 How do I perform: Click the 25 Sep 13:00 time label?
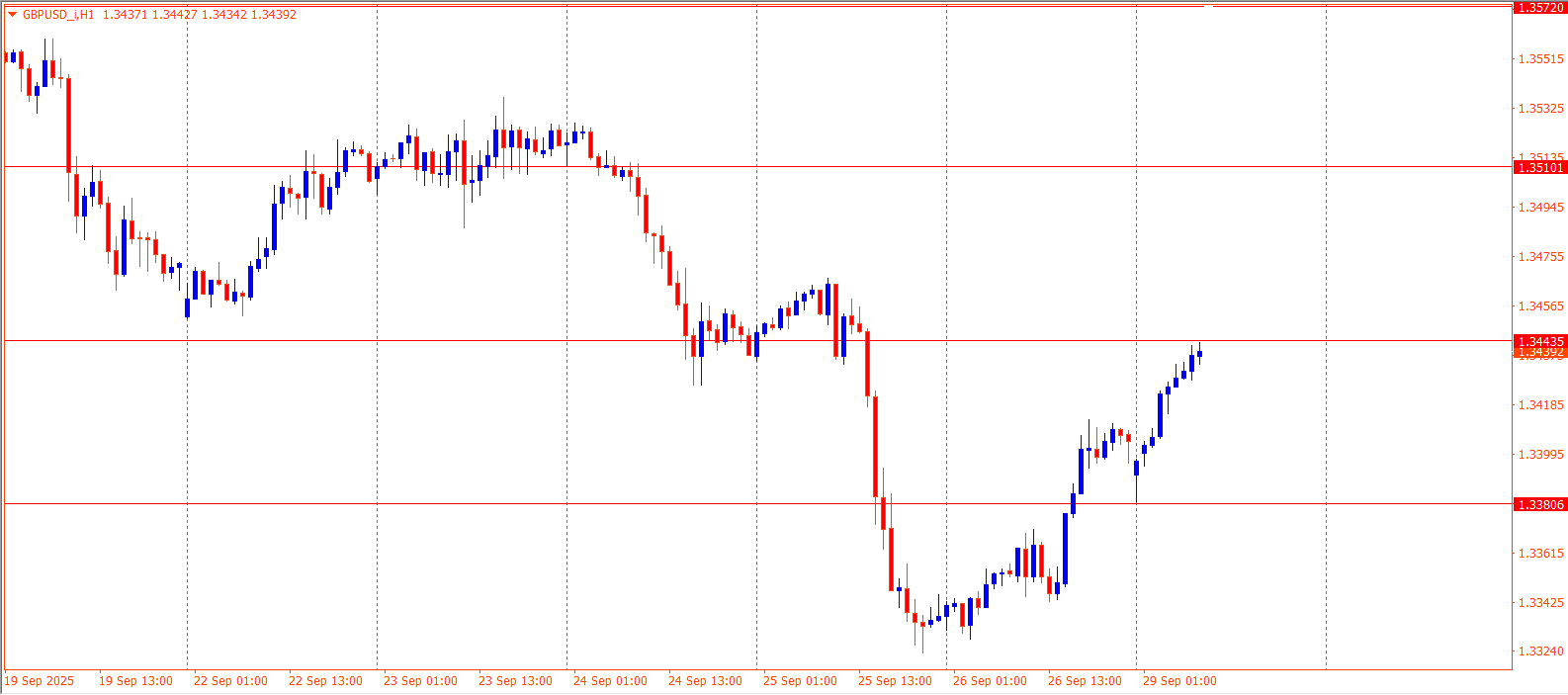(895, 681)
